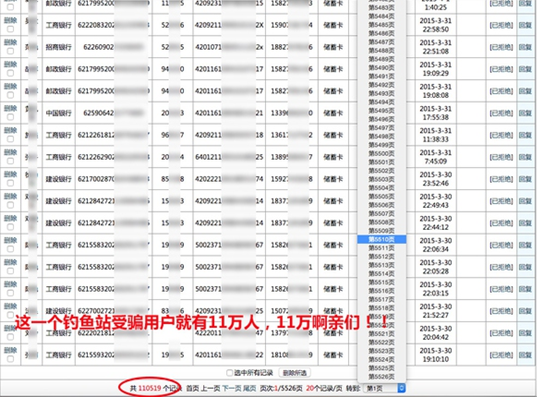Tick the checkbox in the 17:55:38 row
This screenshot has height=398, width=537.
(x=10, y=117)
